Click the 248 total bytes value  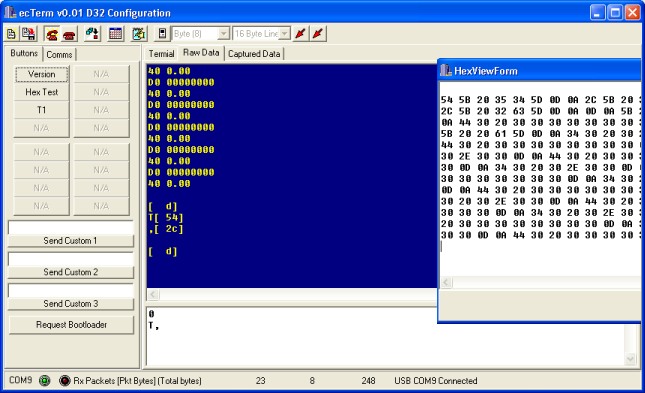(x=368, y=381)
